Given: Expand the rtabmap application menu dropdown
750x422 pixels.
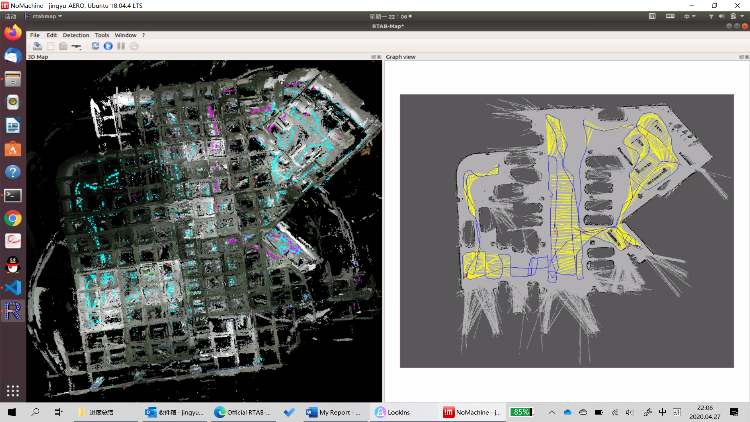Looking at the screenshot, I should (x=47, y=16).
